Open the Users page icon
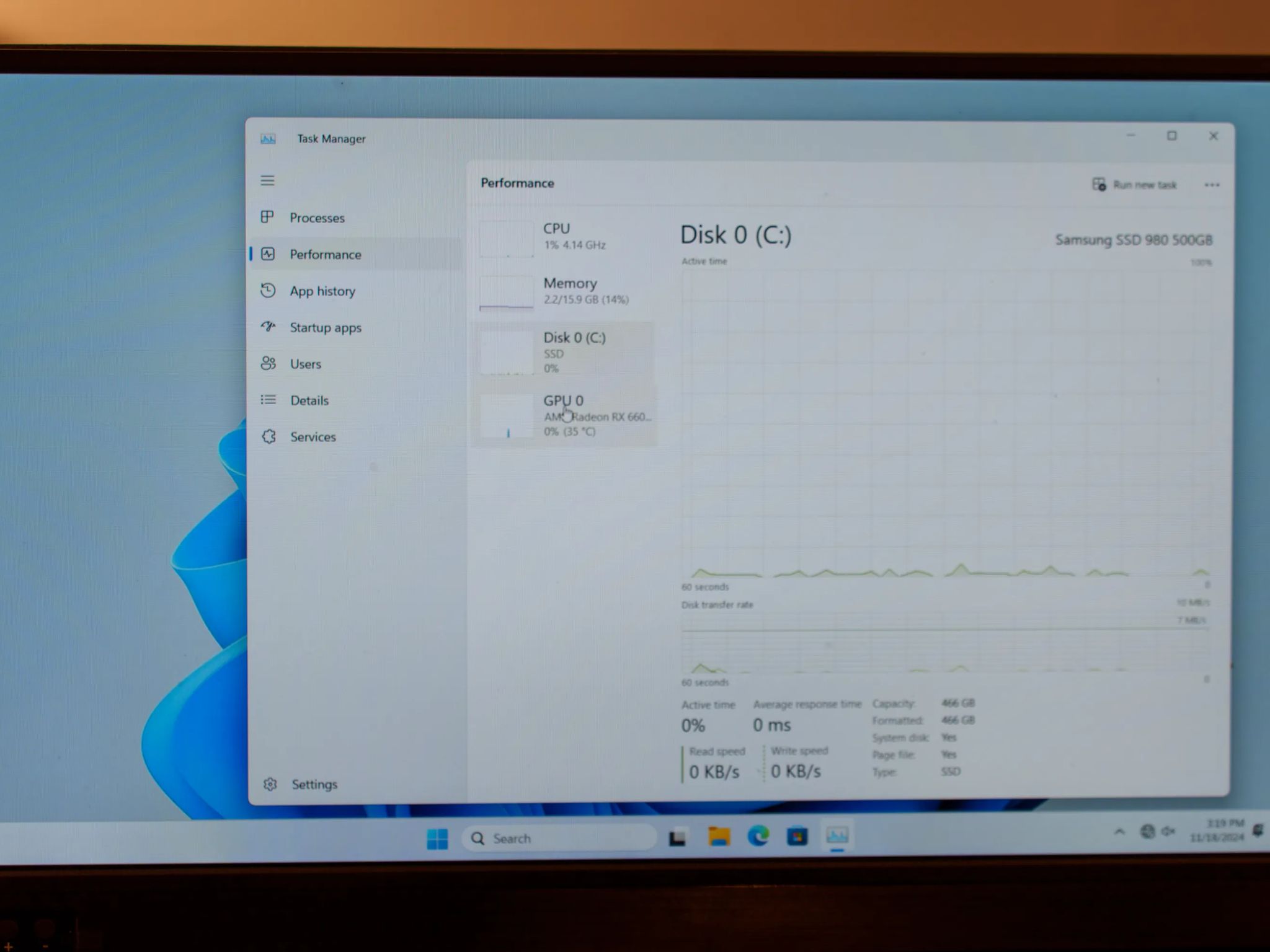 (268, 363)
